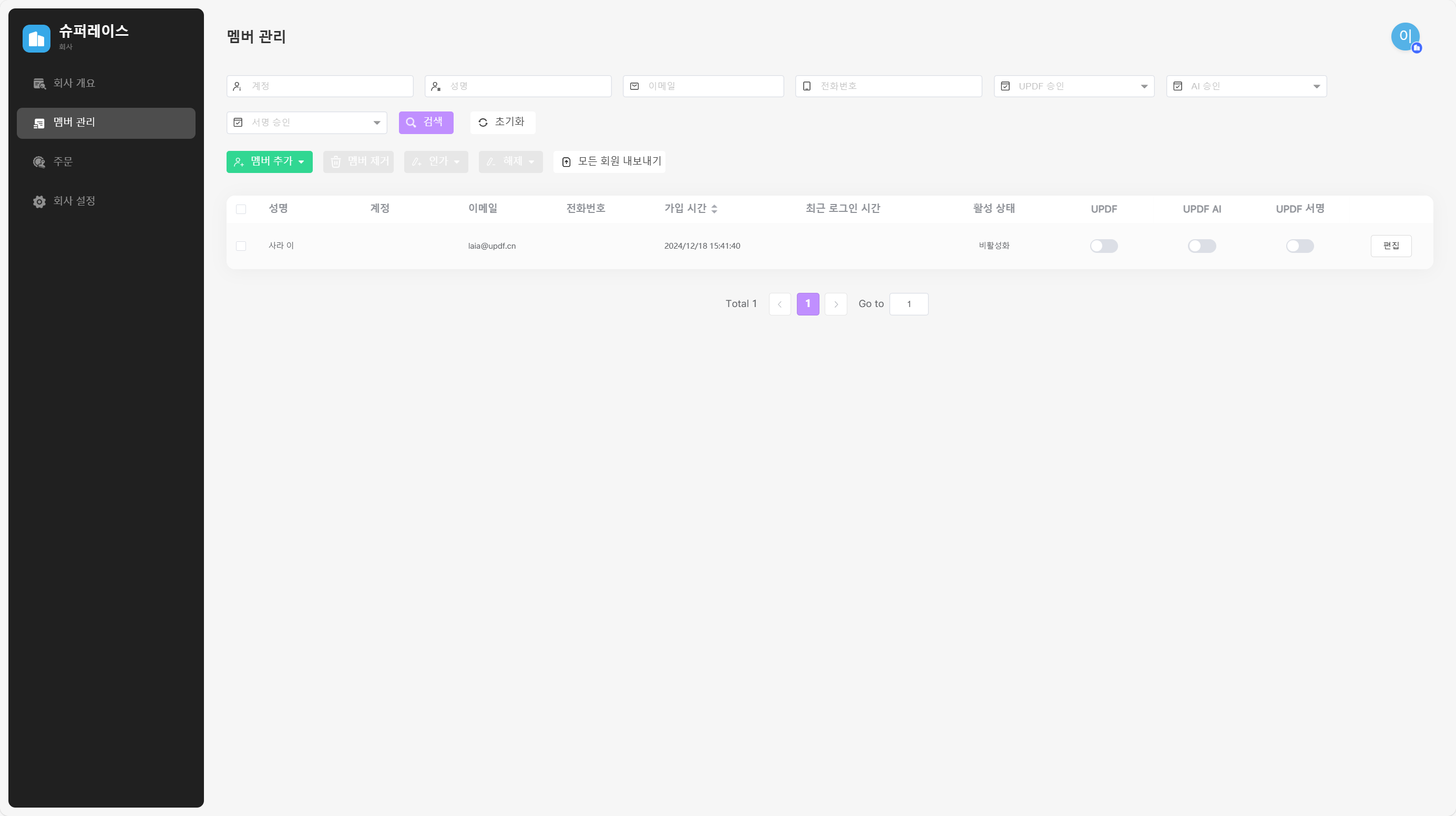Toggle the select-all checkbox in table header
The height and width of the screenshot is (816, 1456).
pos(241,209)
